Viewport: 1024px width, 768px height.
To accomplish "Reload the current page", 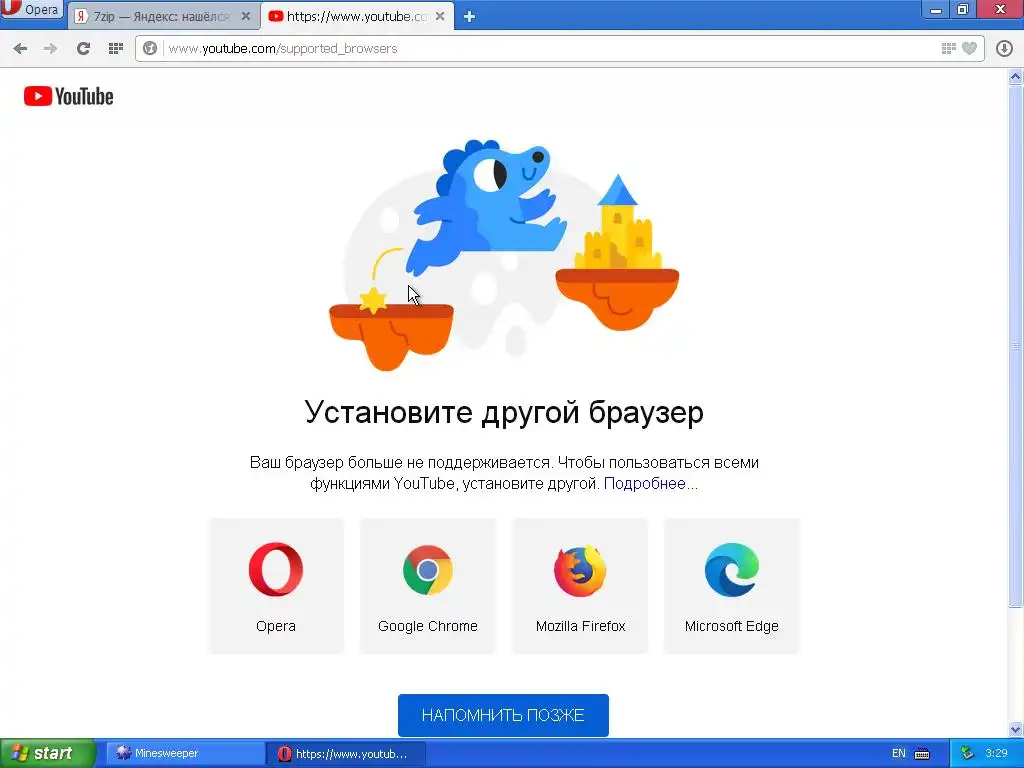I will [x=83, y=48].
